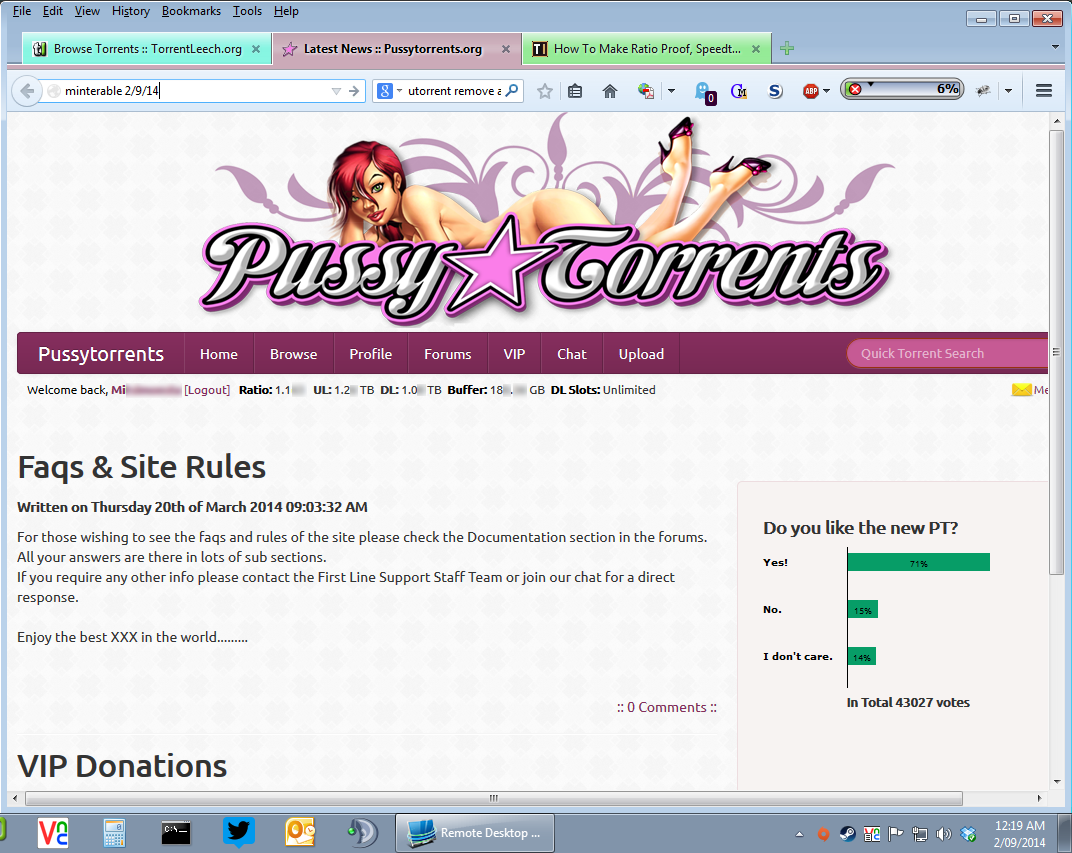Click the taskbar clock showing 12:19 AM
Image resolution: width=1072 pixels, height=853 pixels.
point(1019,834)
